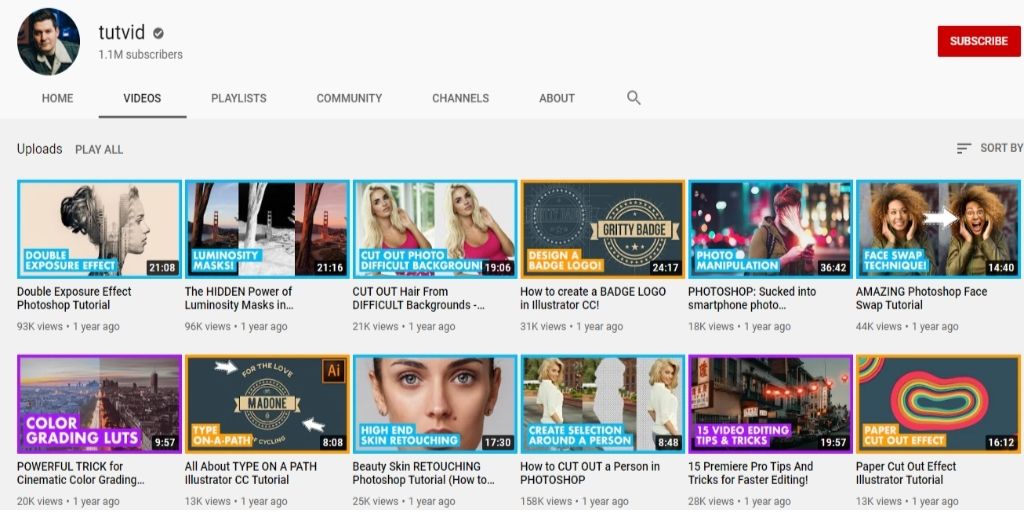1024x512 pixels.
Task: Open the Cut Out Photo Difficult Background thumbnail
Action: click(435, 229)
